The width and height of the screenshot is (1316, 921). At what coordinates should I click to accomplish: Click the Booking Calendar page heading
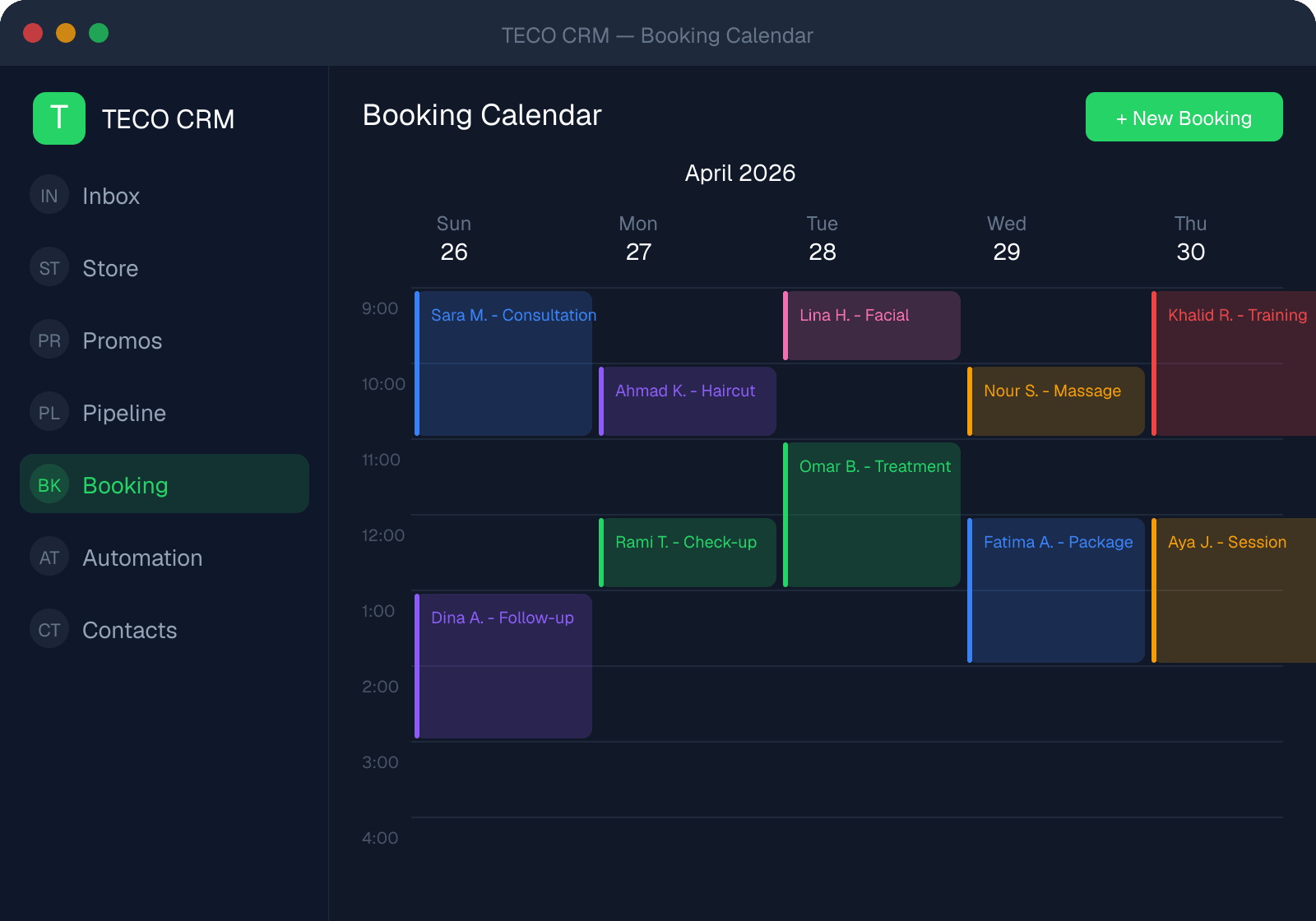coord(482,115)
